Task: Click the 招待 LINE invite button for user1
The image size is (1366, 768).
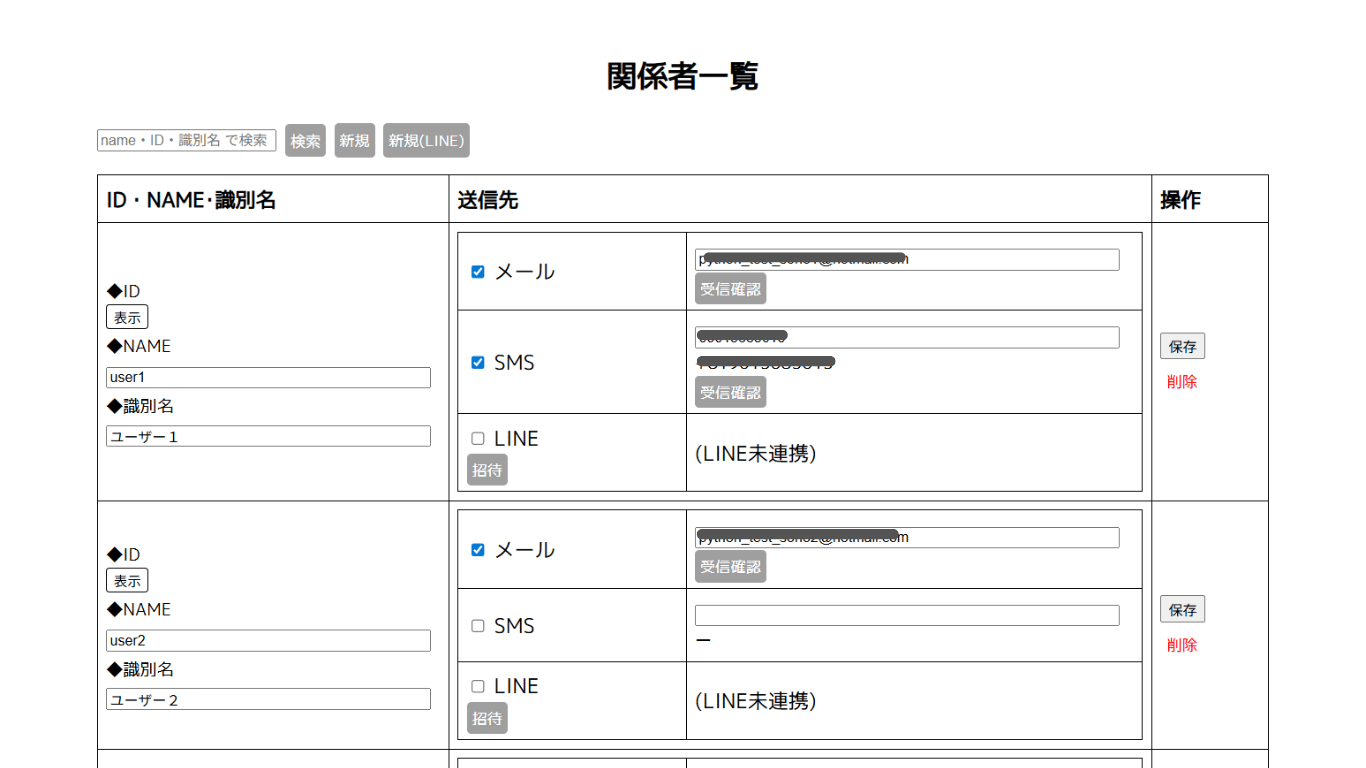Action: coord(487,470)
